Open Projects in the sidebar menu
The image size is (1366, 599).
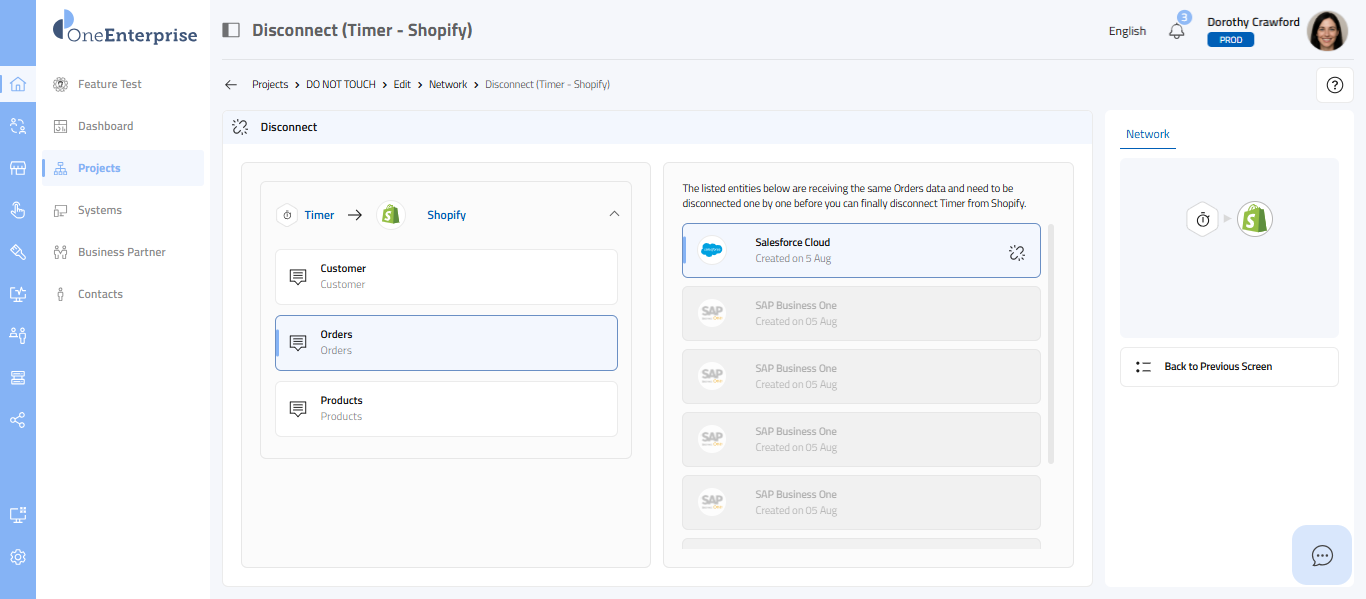(99, 168)
